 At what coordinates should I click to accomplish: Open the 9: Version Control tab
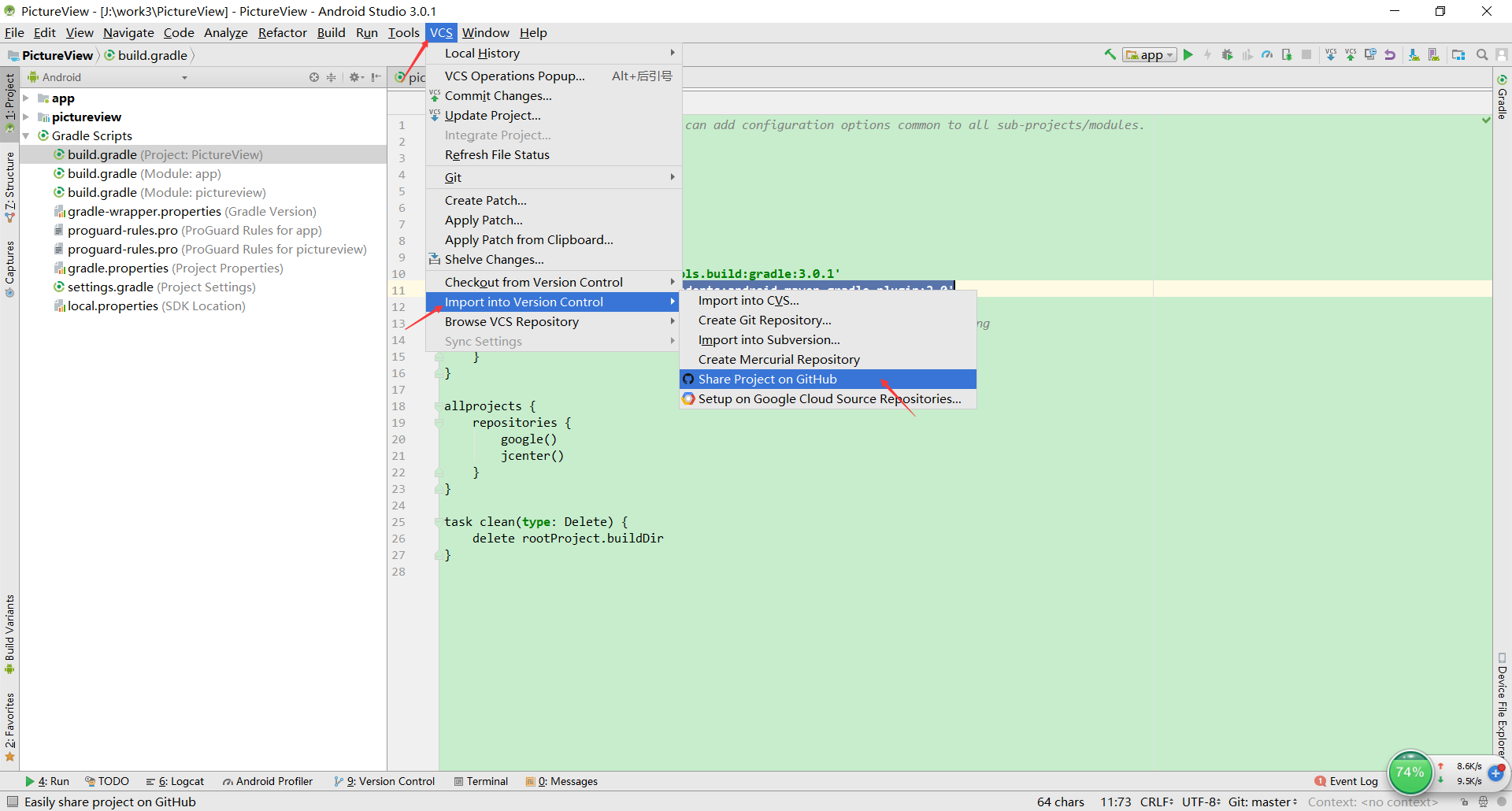(x=384, y=781)
